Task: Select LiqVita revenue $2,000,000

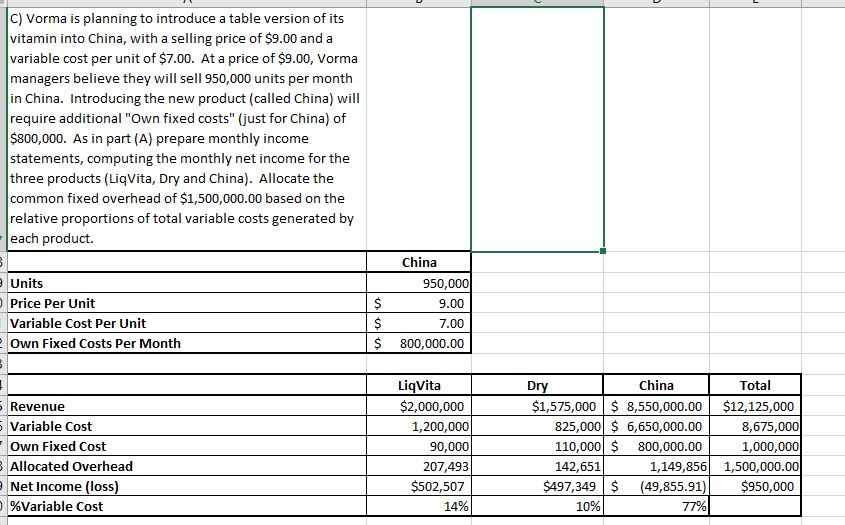Action: coord(419,406)
